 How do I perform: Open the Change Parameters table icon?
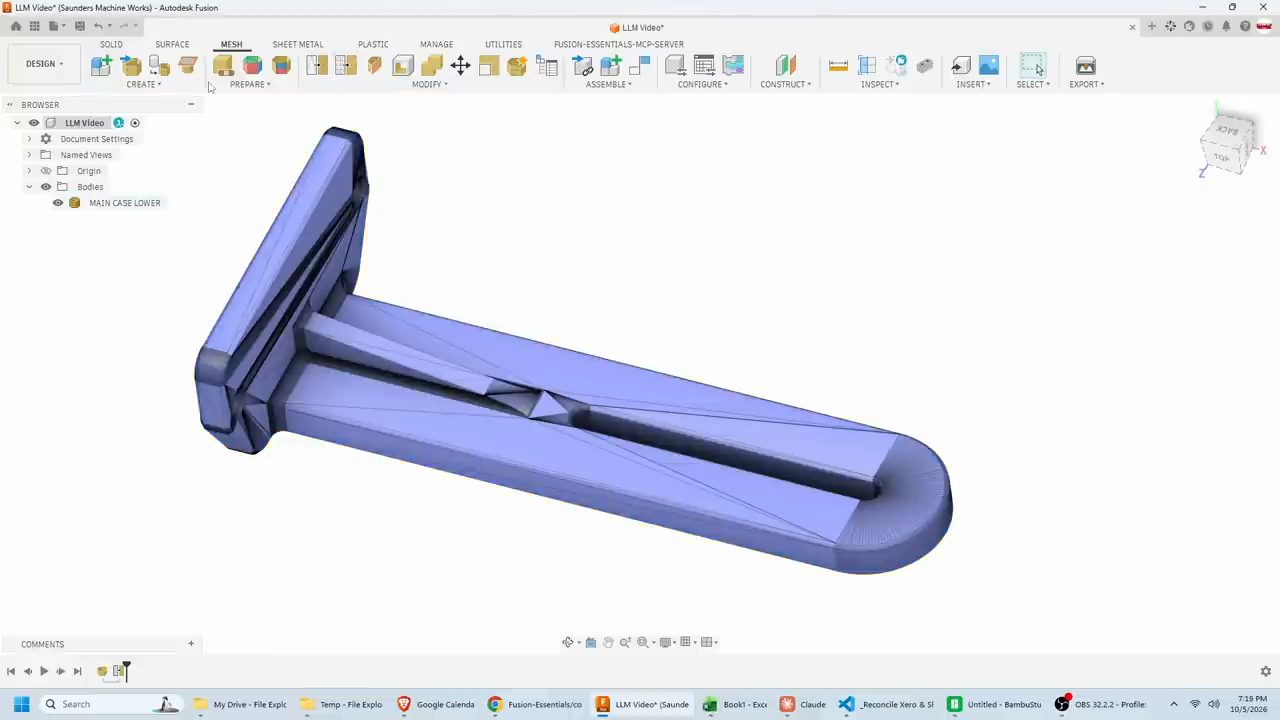(546, 65)
